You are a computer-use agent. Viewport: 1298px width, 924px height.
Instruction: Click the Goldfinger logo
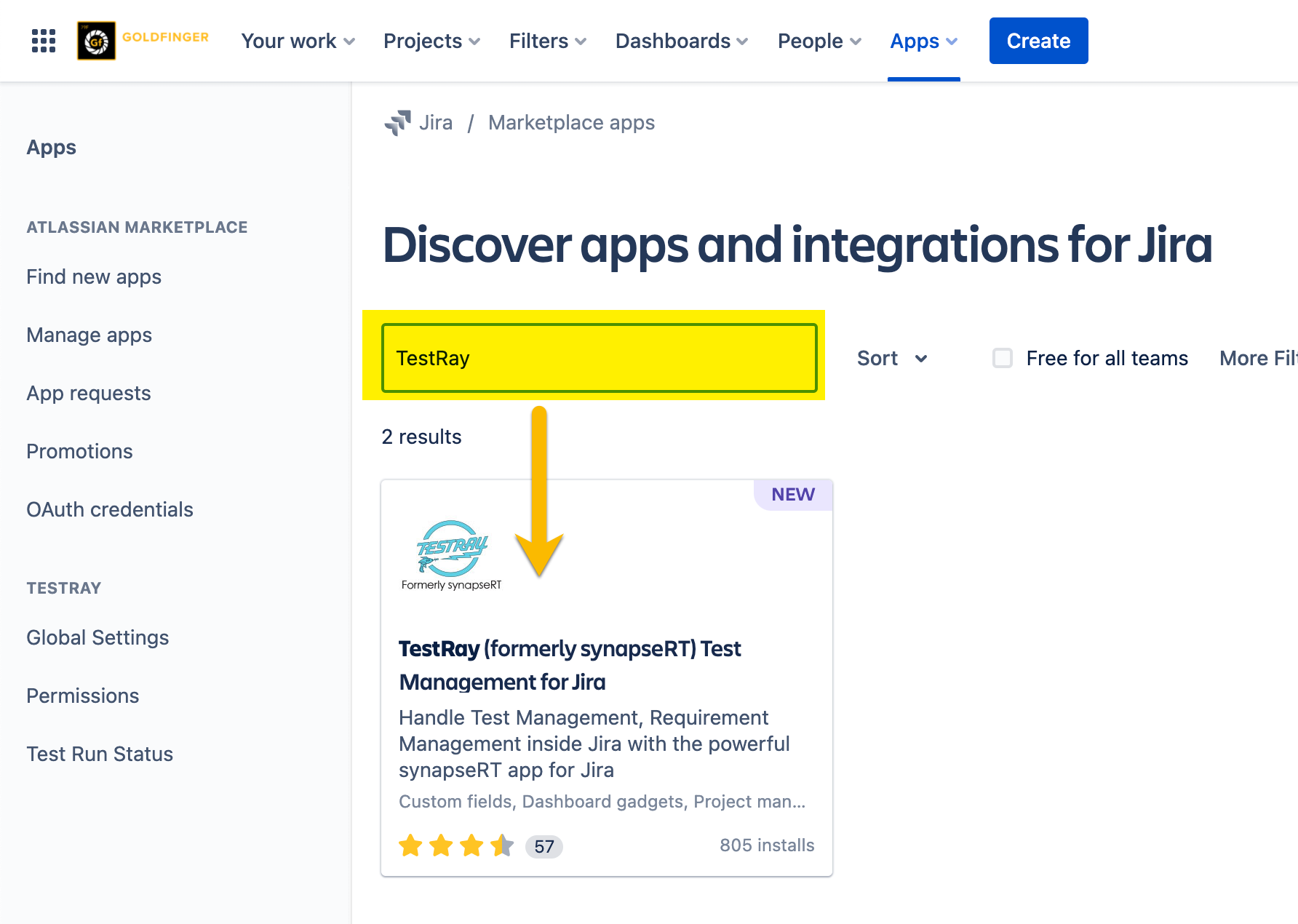tap(143, 41)
